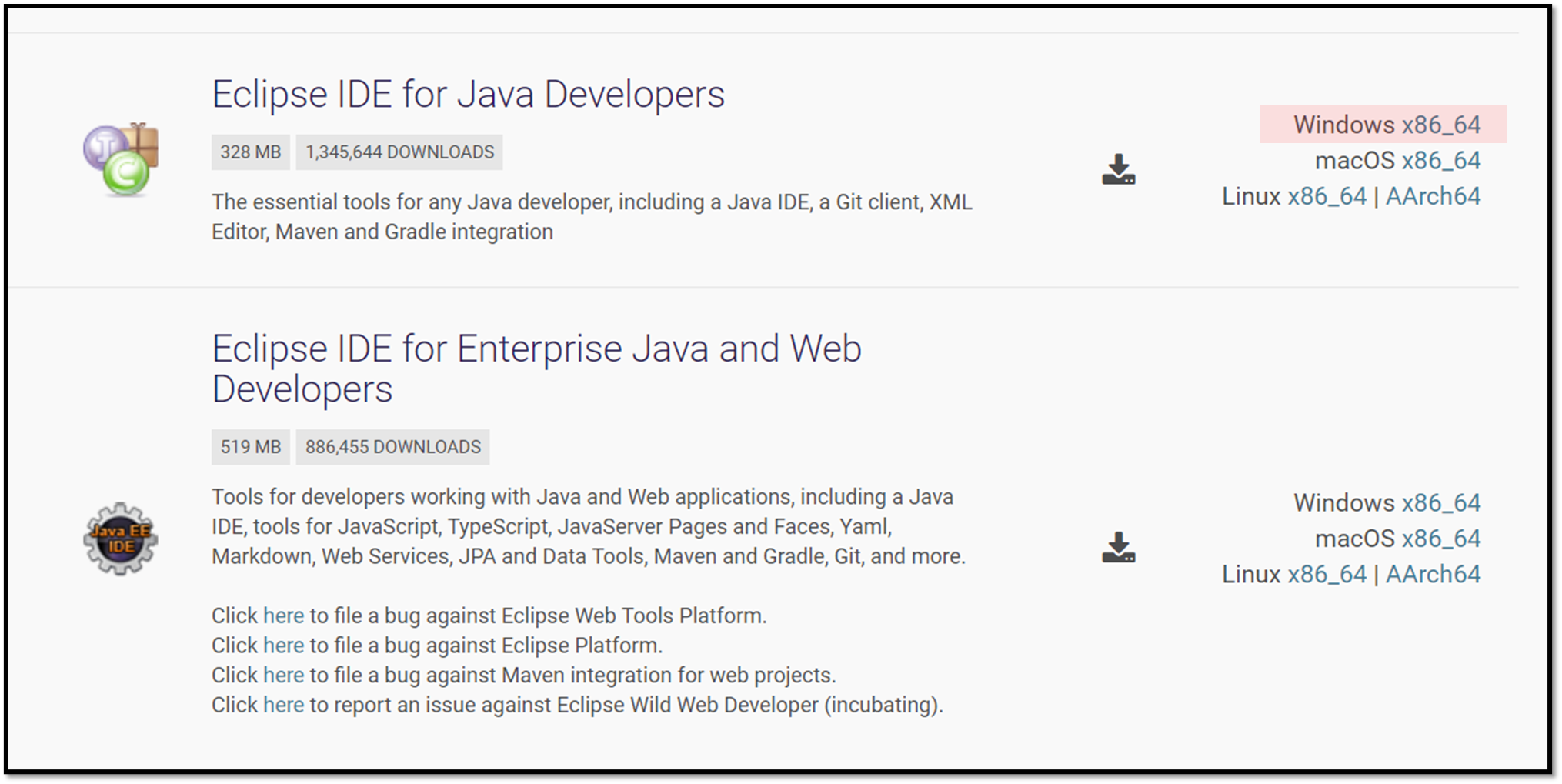This screenshot has width=1562, height=784.
Task: Click here link for Eclipse Platform bug
Action: (283, 646)
